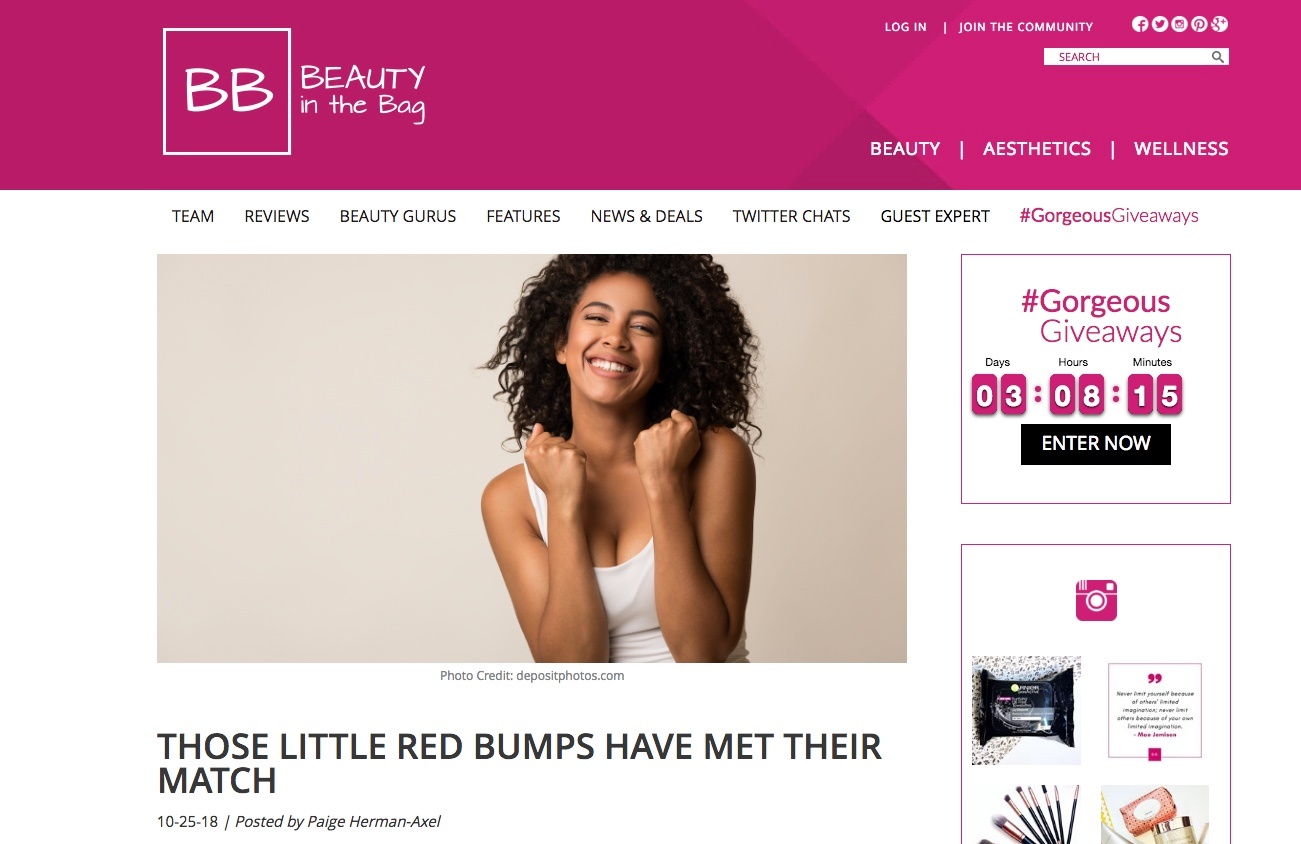The width and height of the screenshot is (1301, 844).
Task: Open TWITTER CHATS menu item
Action: [x=791, y=216]
